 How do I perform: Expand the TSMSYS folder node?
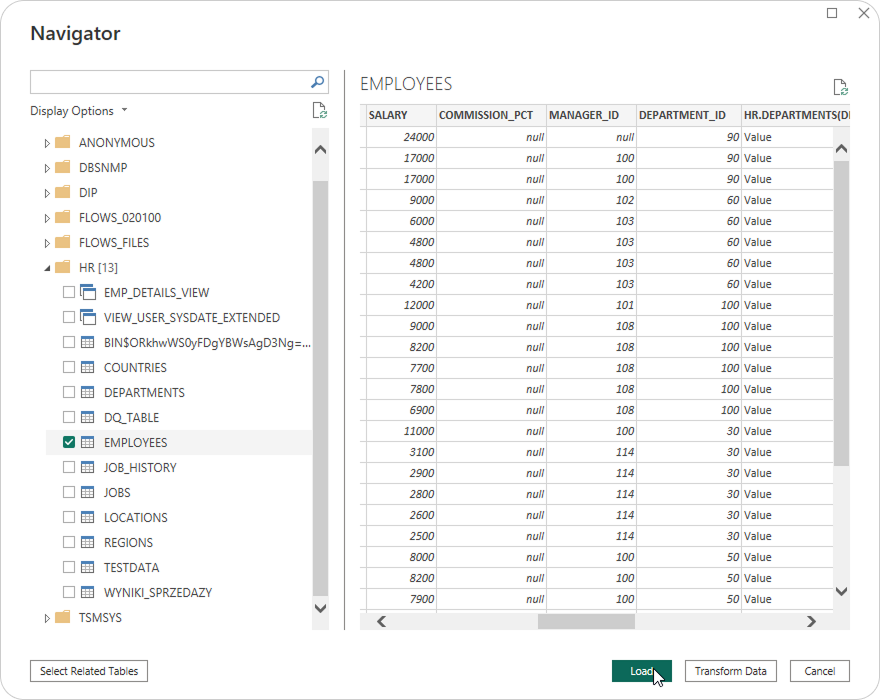47,618
